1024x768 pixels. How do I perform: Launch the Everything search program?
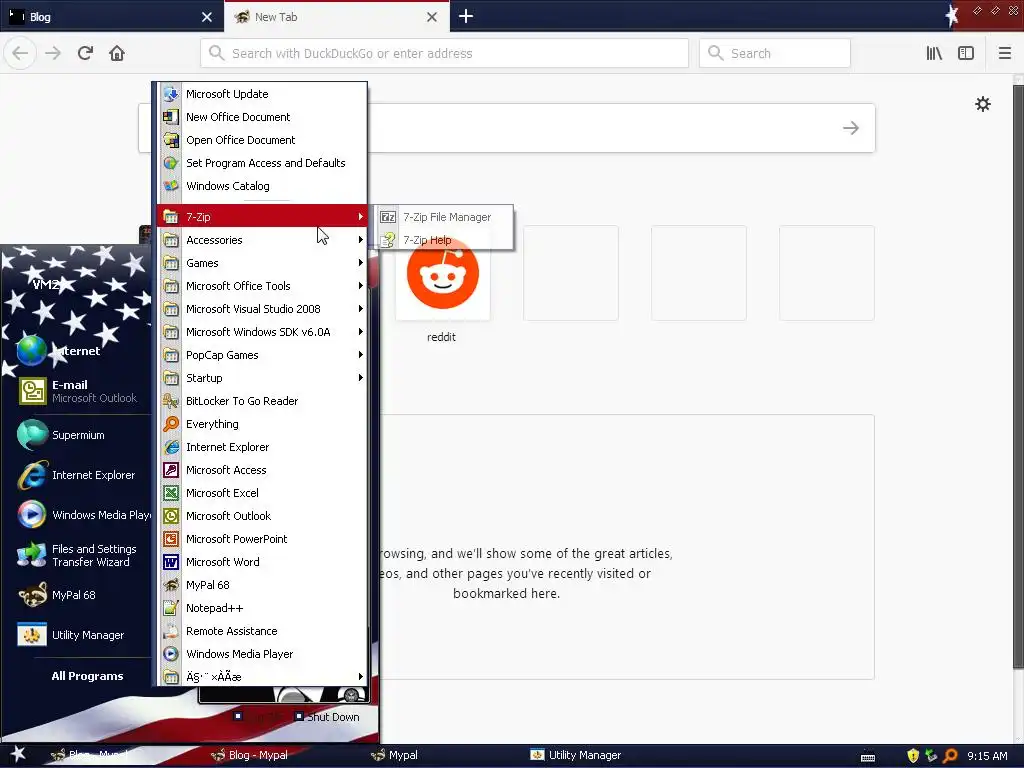262,424
